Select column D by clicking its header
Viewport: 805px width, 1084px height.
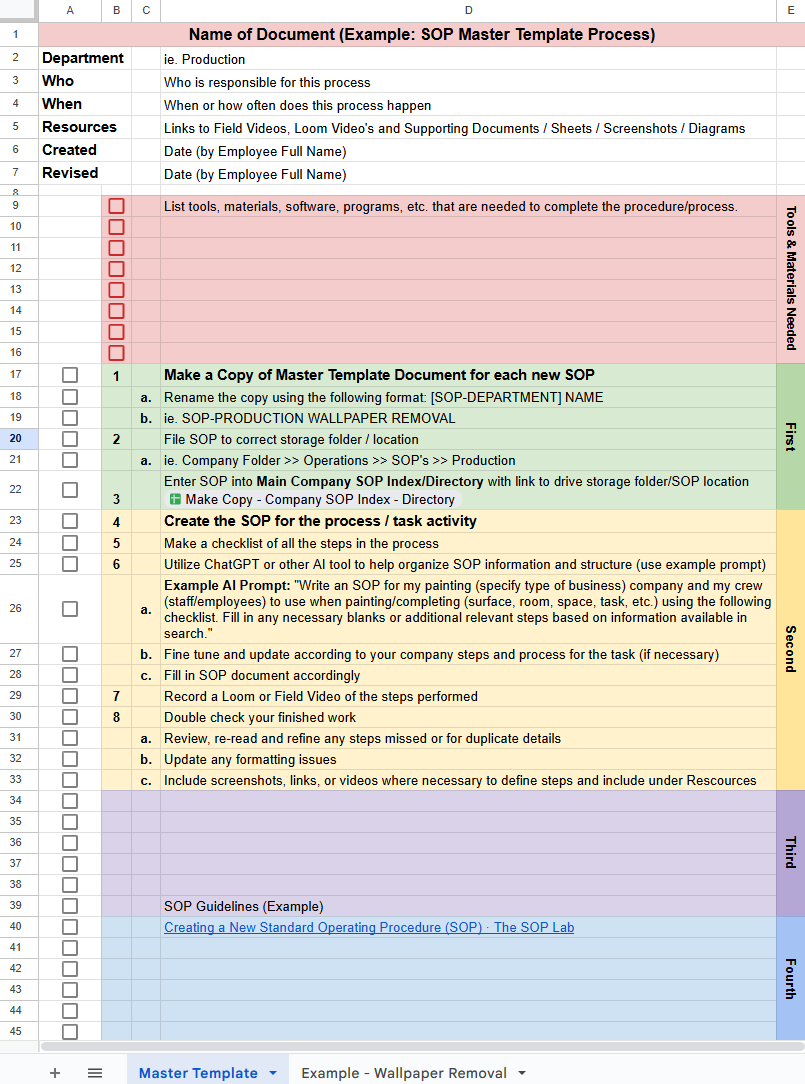click(468, 11)
